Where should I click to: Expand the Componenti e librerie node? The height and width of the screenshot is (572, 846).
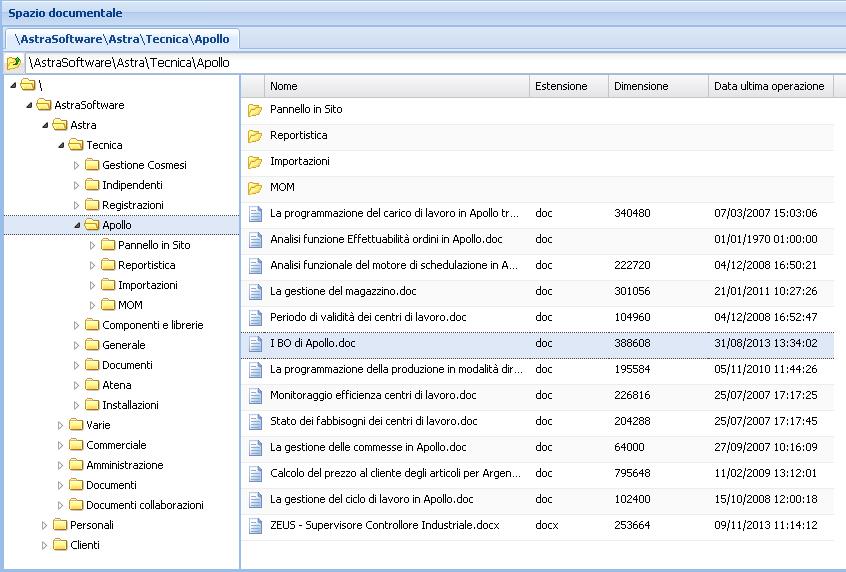pos(76,325)
